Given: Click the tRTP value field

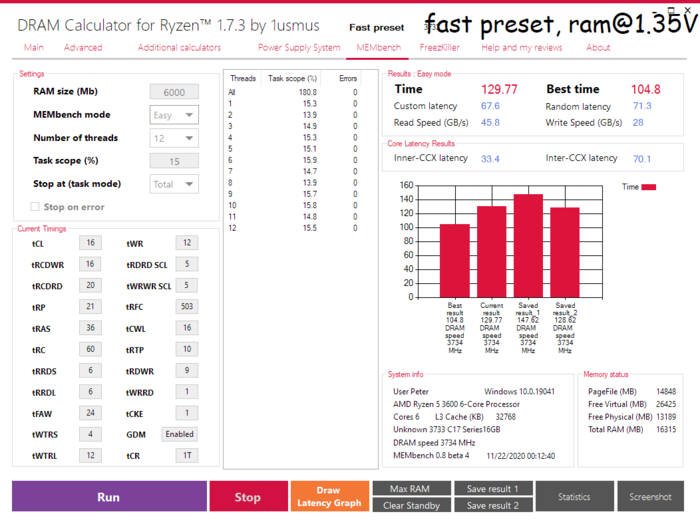Looking at the screenshot, I should coord(187,349).
